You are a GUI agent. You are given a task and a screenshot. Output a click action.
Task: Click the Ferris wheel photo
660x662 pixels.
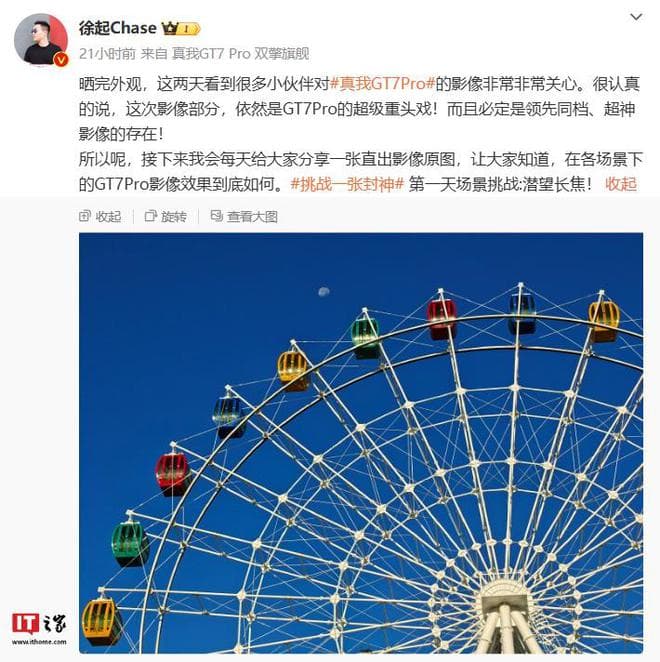[361, 442]
